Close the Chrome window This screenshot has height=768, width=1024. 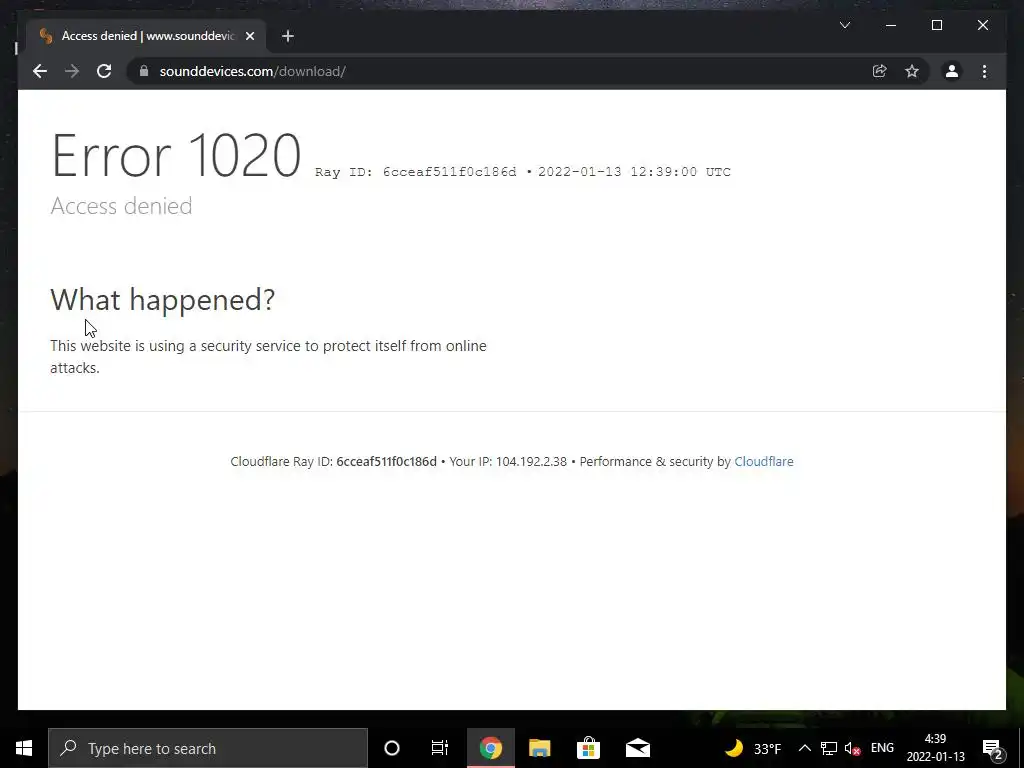coord(983,25)
